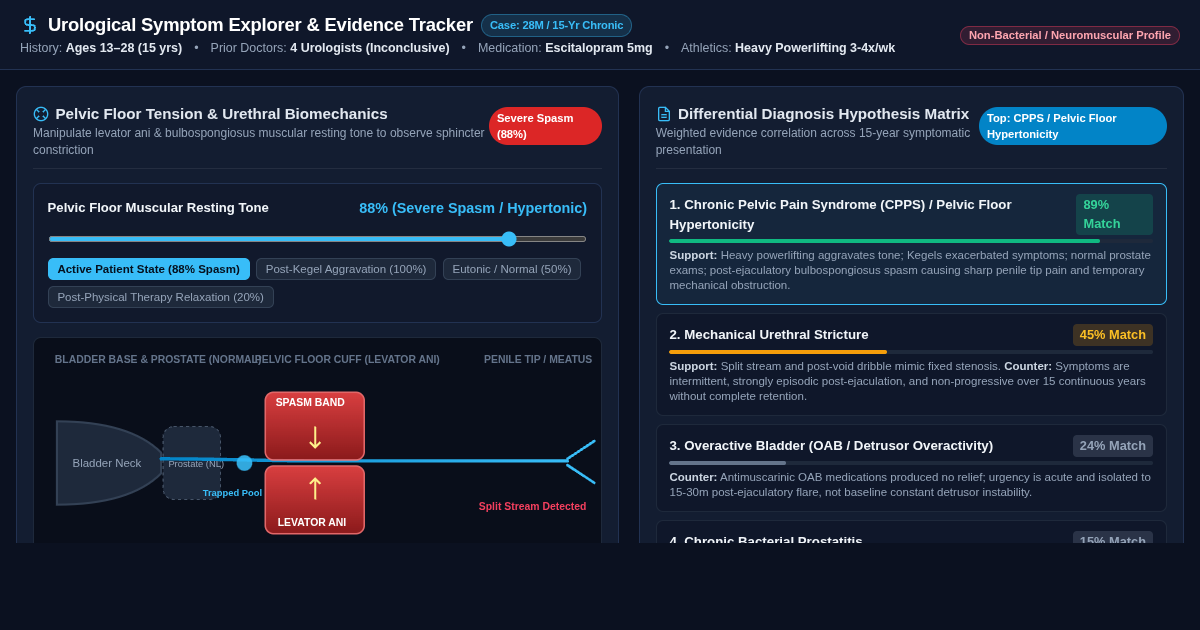Screen dimensions: 1200x630
Task: Click the PENILE TIP / MEATUS column label
Action: click(x=538, y=359)
